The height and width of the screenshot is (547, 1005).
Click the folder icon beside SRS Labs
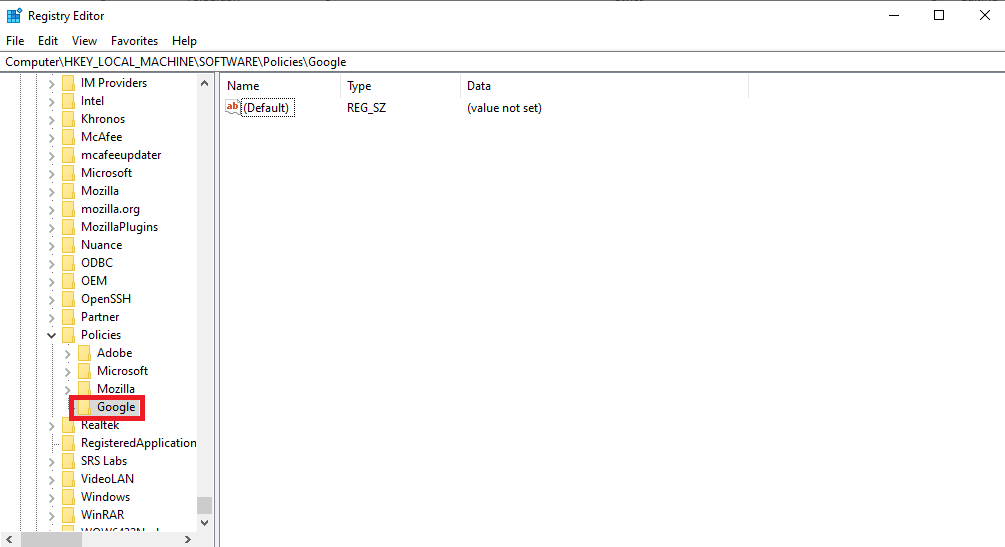[69, 461]
